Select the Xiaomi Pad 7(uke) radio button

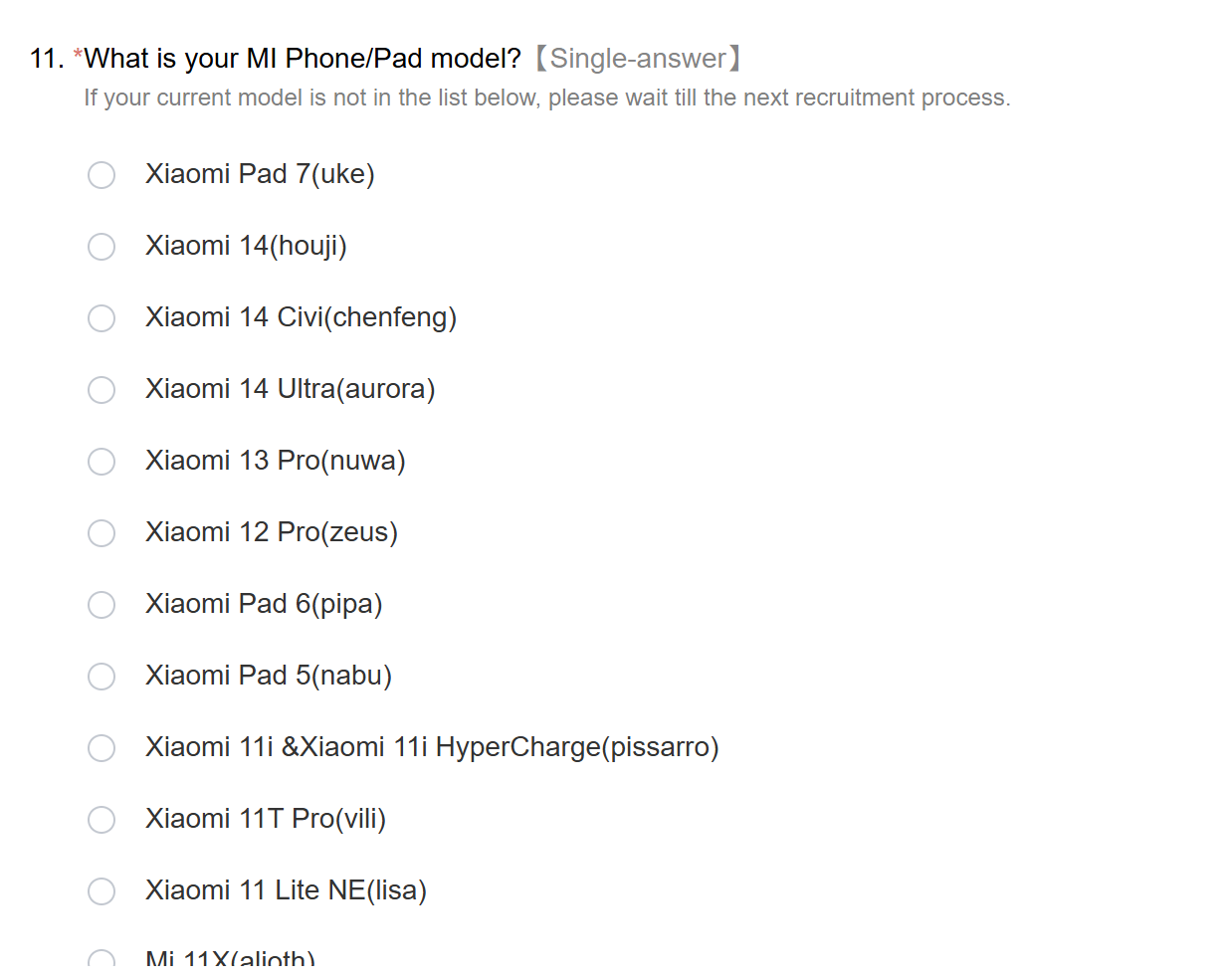[x=102, y=175]
